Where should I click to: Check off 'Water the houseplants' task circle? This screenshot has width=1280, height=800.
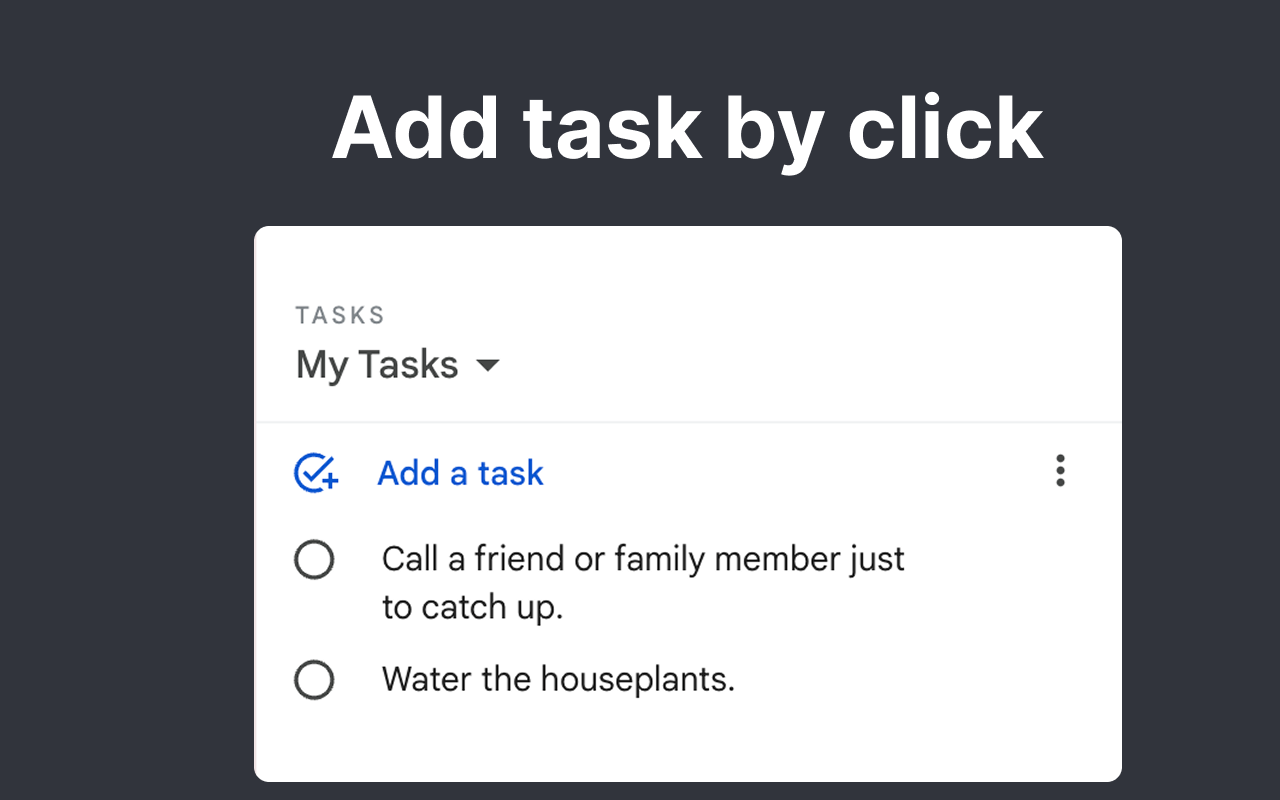314,681
